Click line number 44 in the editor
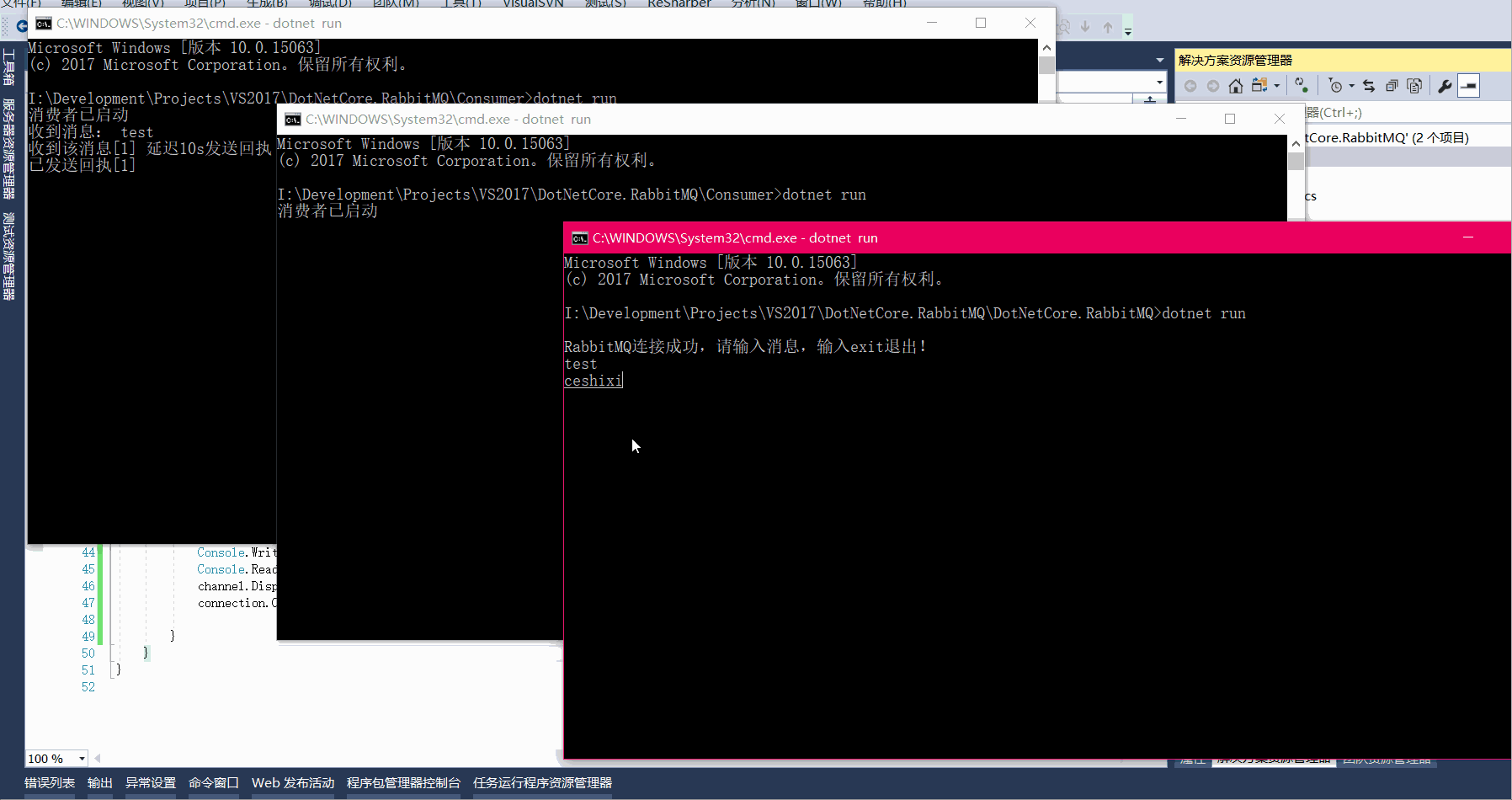1512x800 pixels. tap(88, 552)
